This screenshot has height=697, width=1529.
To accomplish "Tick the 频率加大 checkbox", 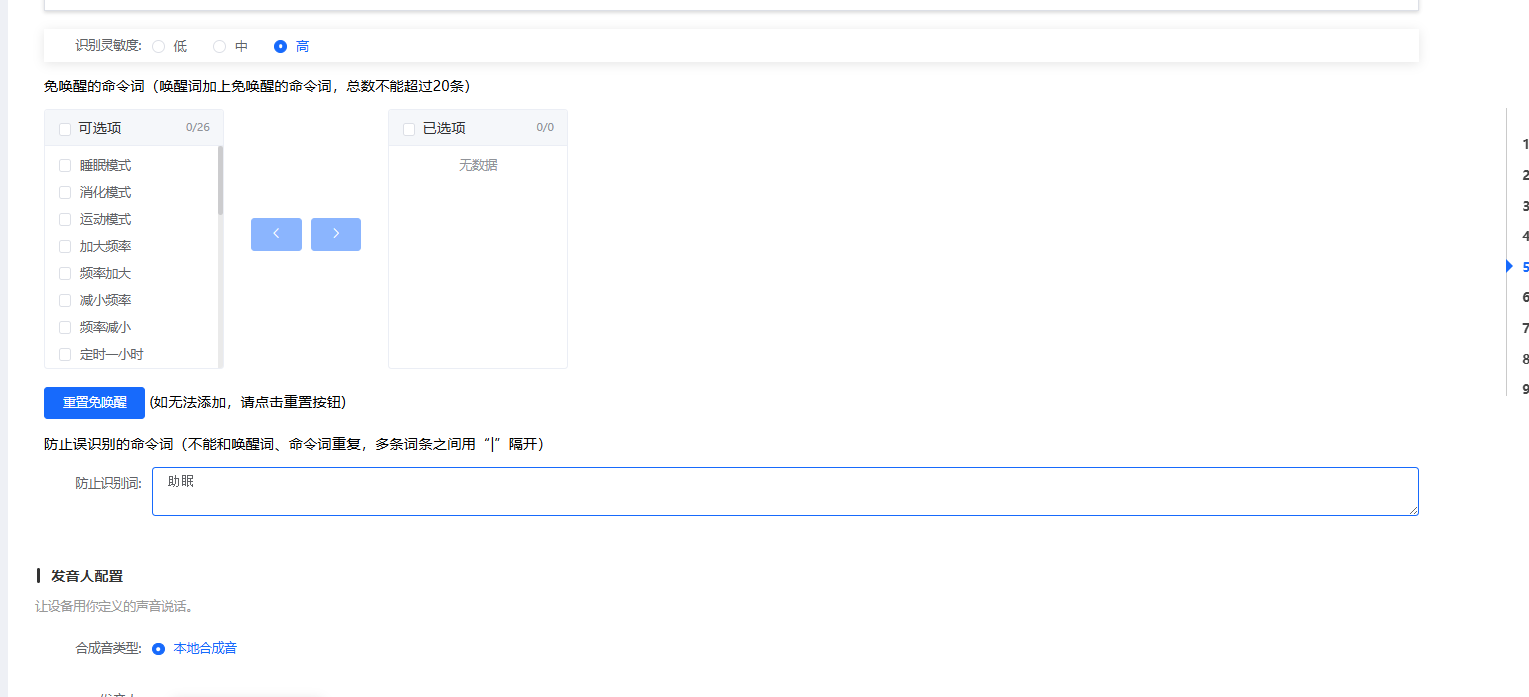I will pos(65,274).
